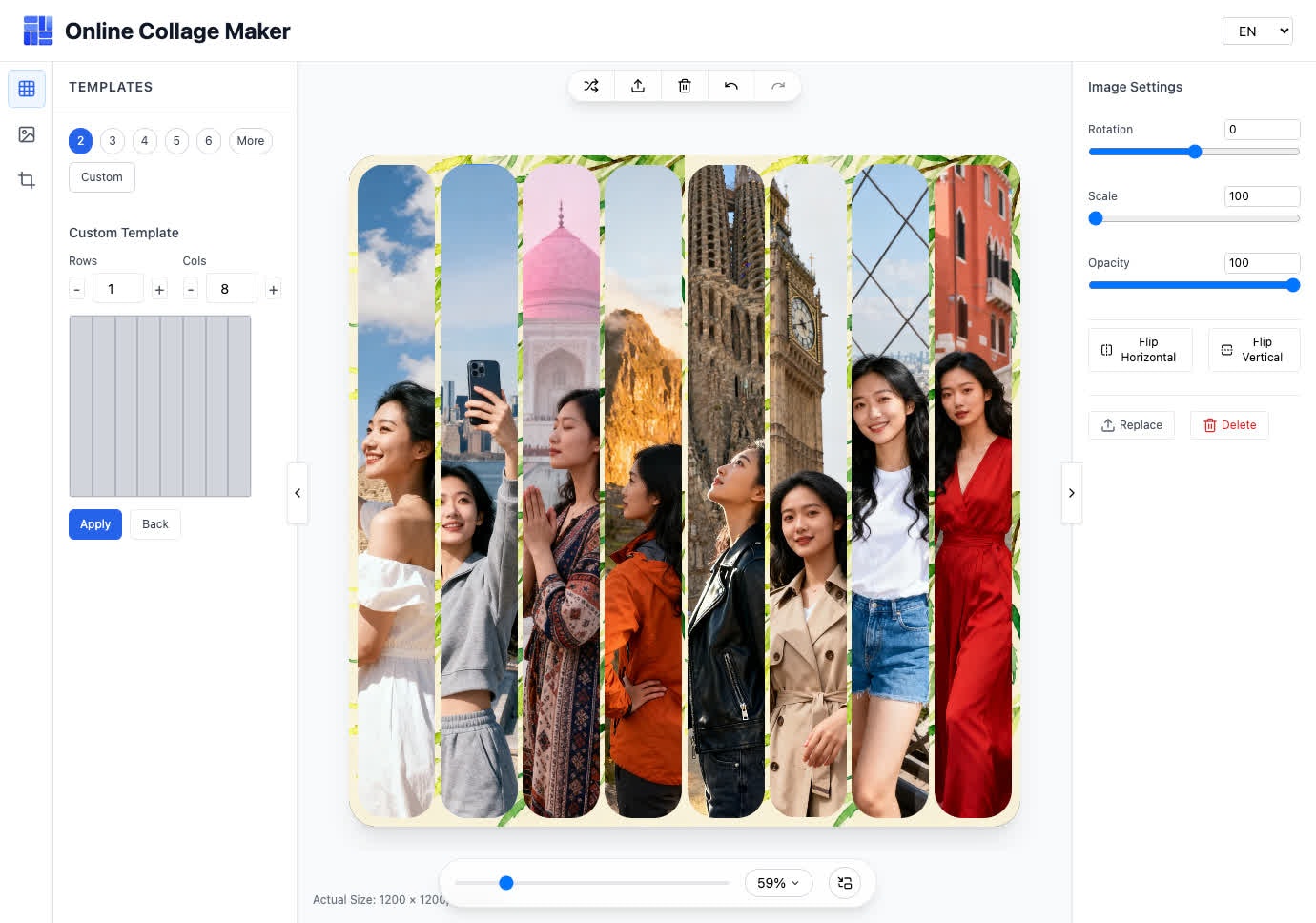Click the undo arrow icon
This screenshot has height=923, width=1316.
(731, 86)
